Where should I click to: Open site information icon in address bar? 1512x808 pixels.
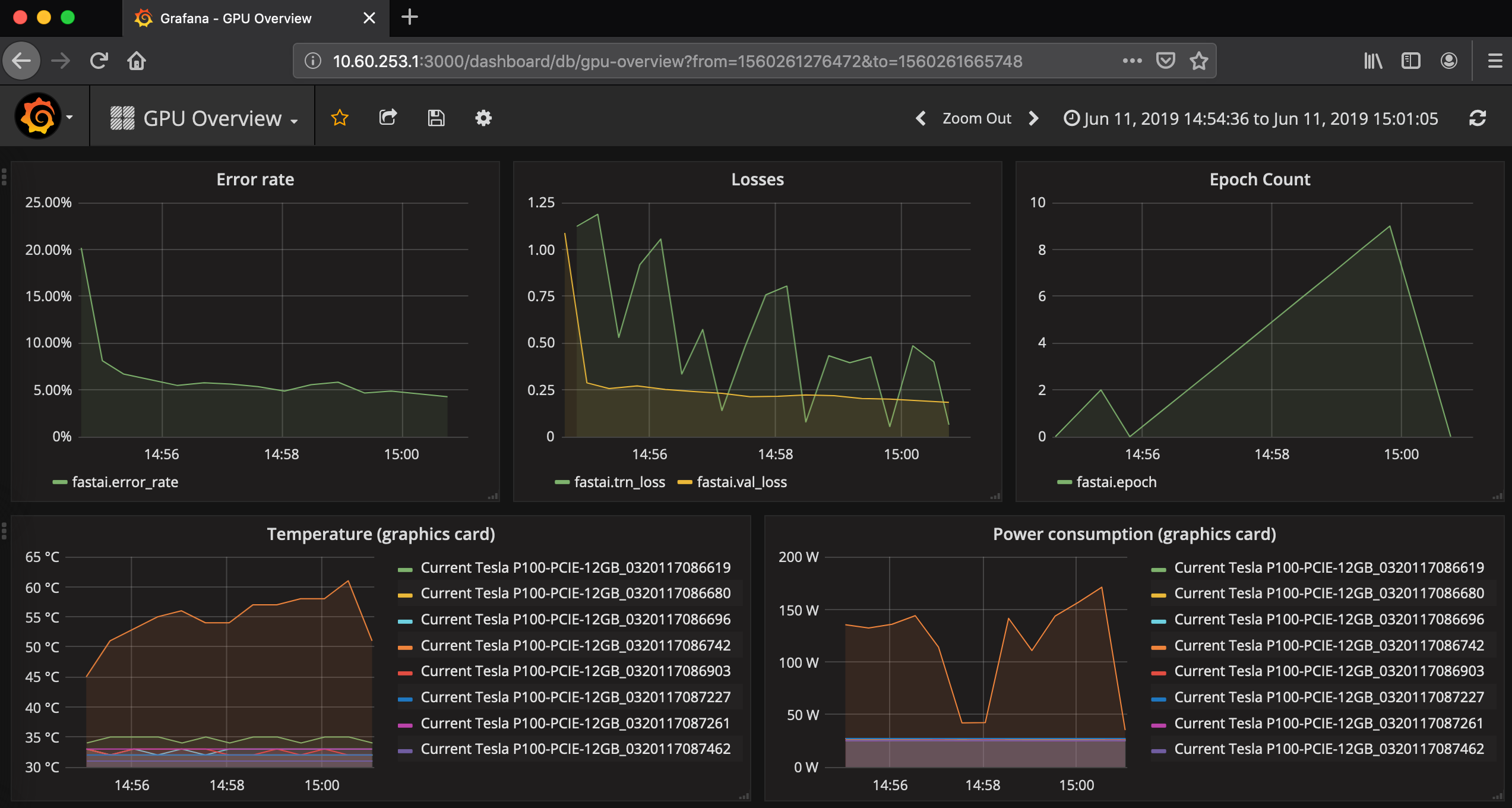coord(313,61)
